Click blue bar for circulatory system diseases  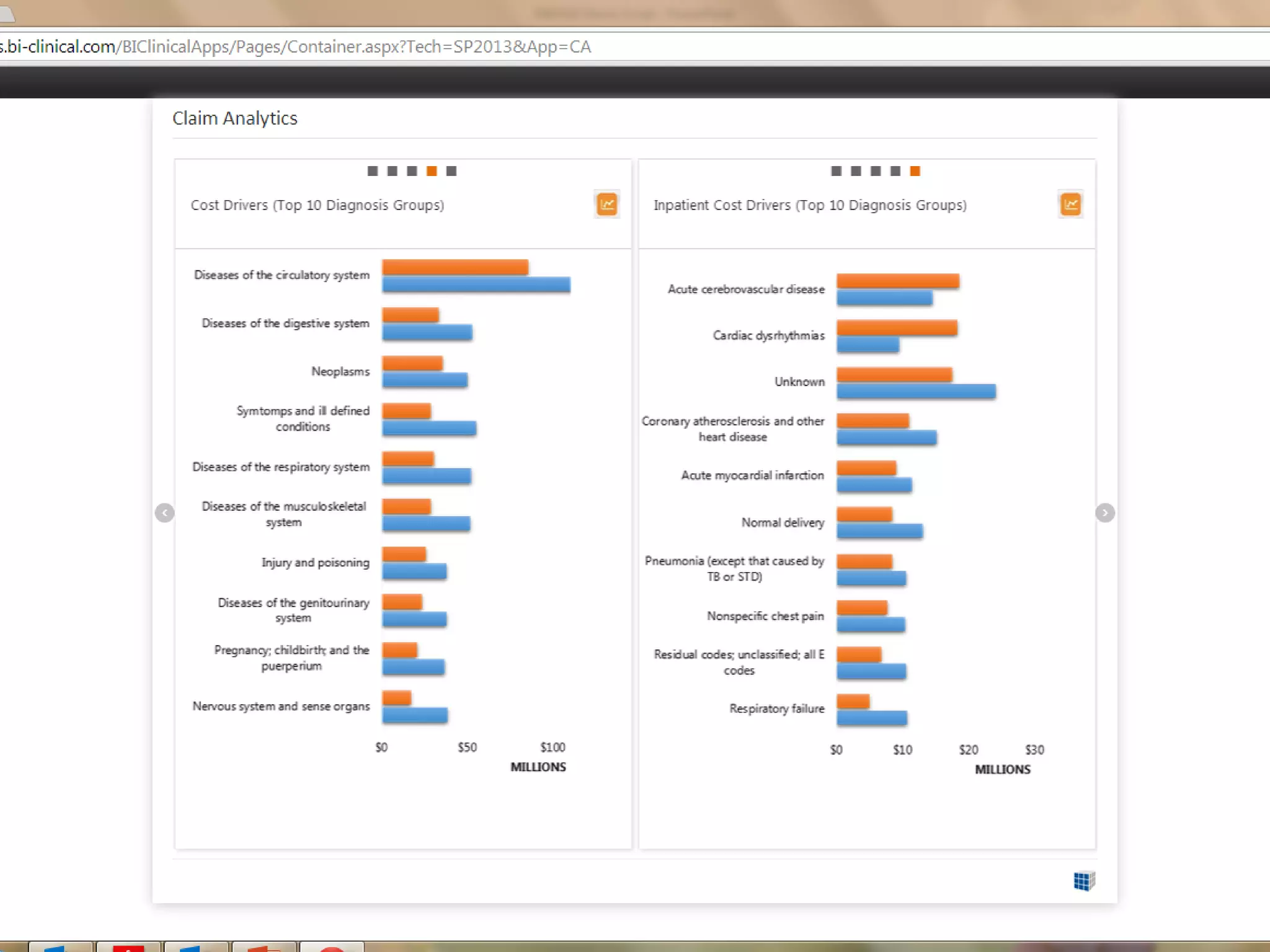click(x=476, y=285)
